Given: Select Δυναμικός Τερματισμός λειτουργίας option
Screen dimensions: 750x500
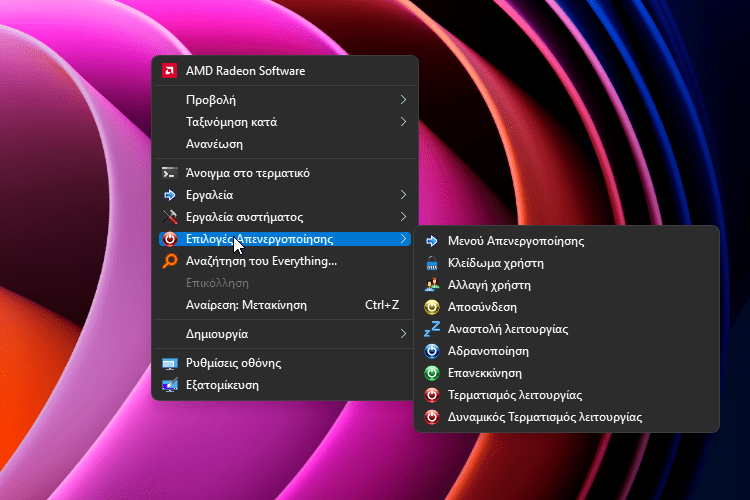Looking at the screenshot, I should click(x=566, y=417).
